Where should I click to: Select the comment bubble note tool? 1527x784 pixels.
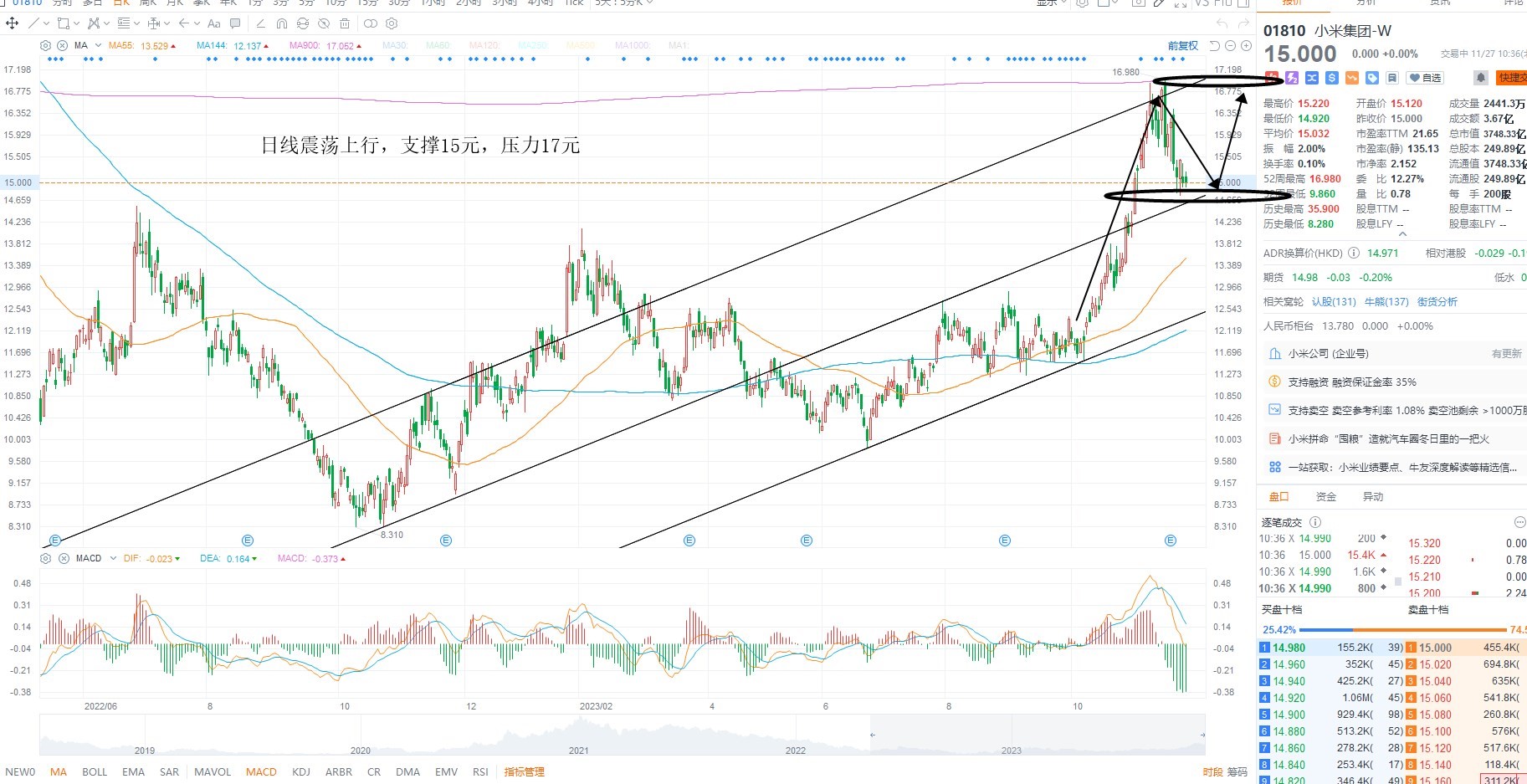click(x=235, y=23)
